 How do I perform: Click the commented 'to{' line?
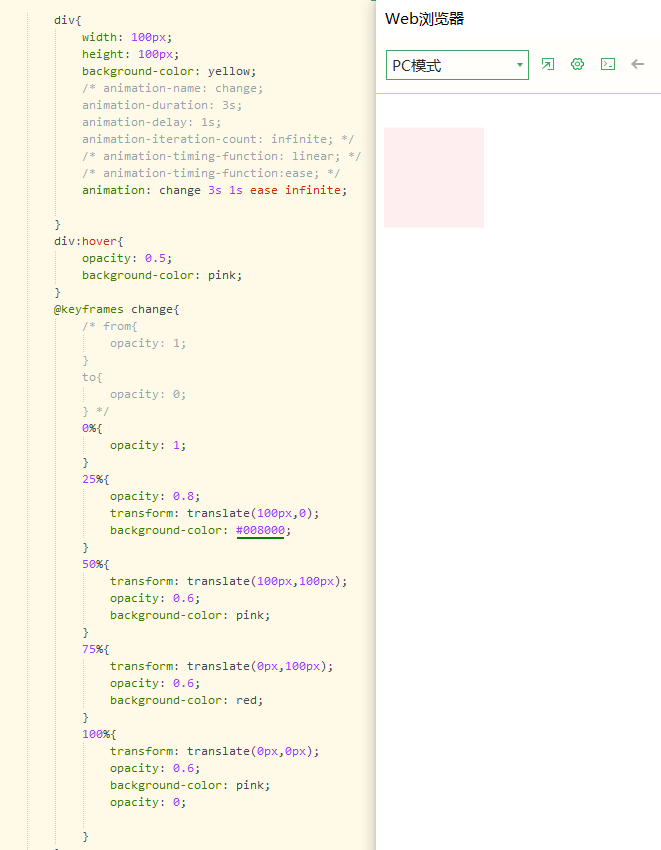[x=92, y=377]
